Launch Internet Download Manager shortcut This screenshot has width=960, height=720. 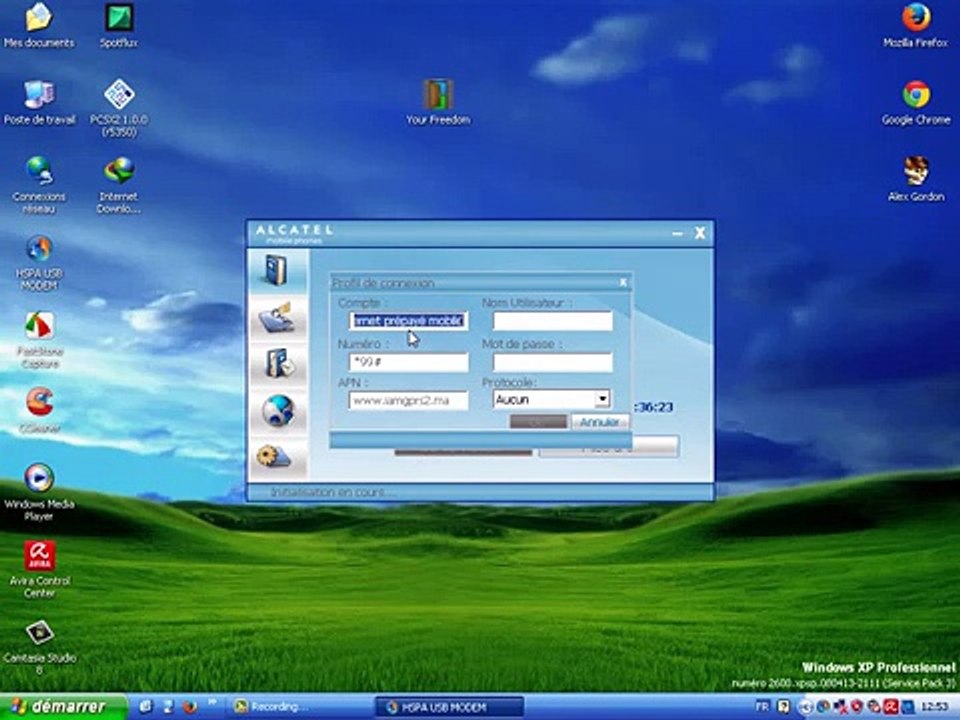119,185
